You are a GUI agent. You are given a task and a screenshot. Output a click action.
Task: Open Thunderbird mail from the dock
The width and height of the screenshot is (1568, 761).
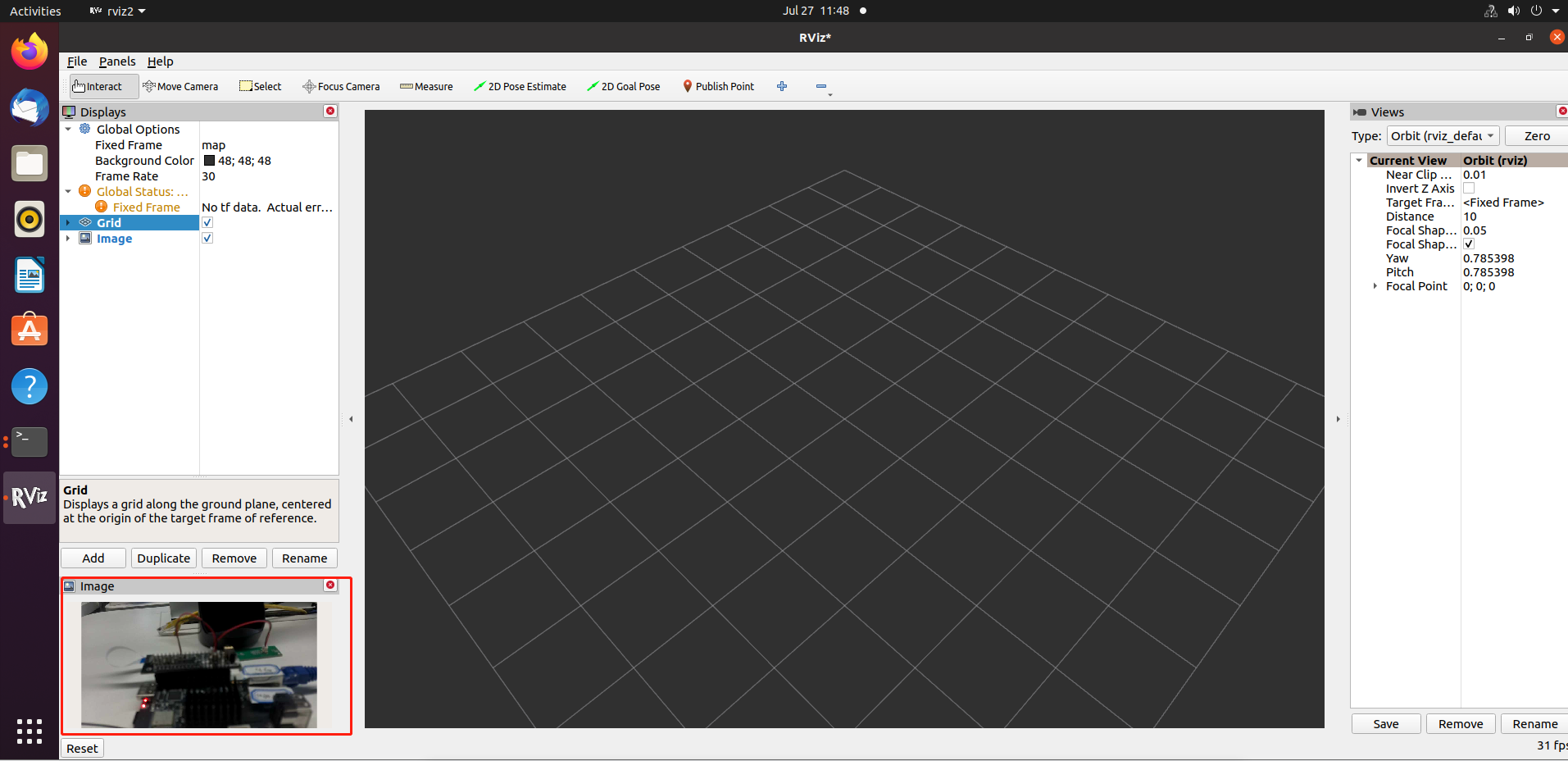(x=30, y=107)
